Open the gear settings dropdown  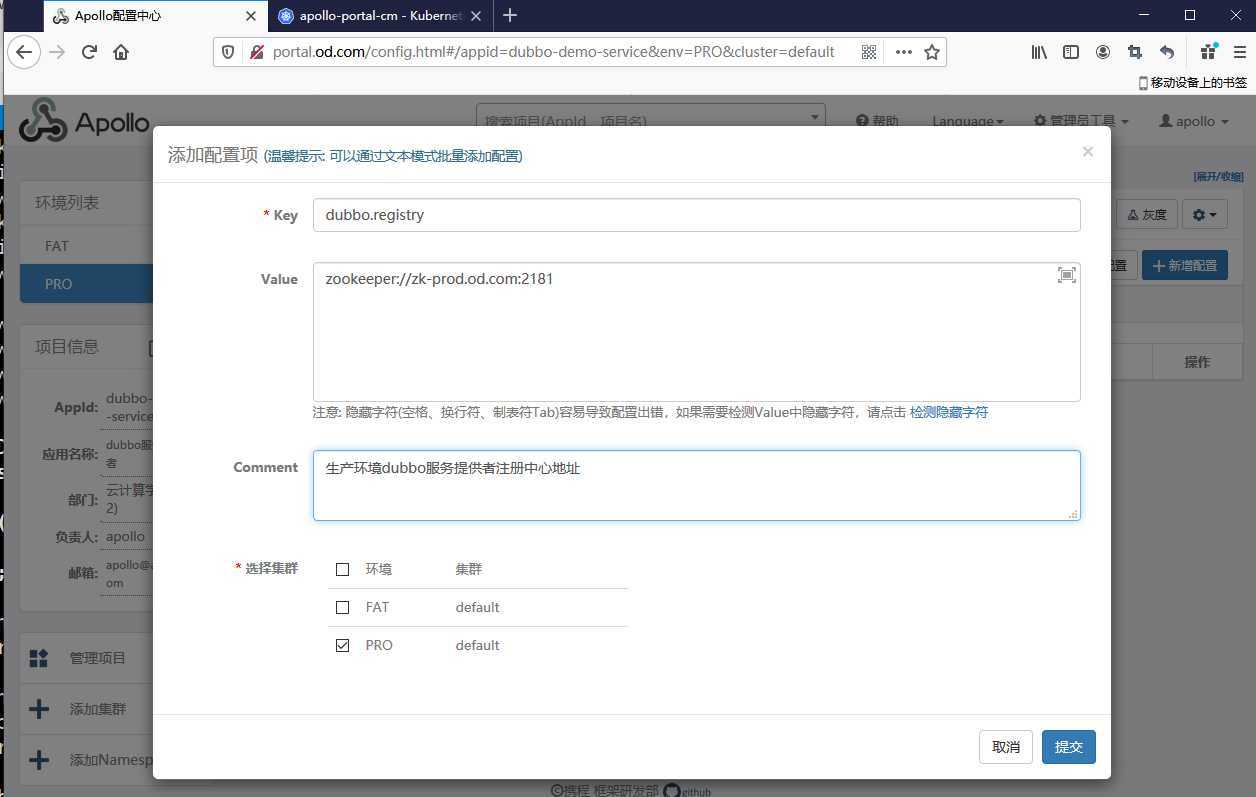click(x=1204, y=214)
